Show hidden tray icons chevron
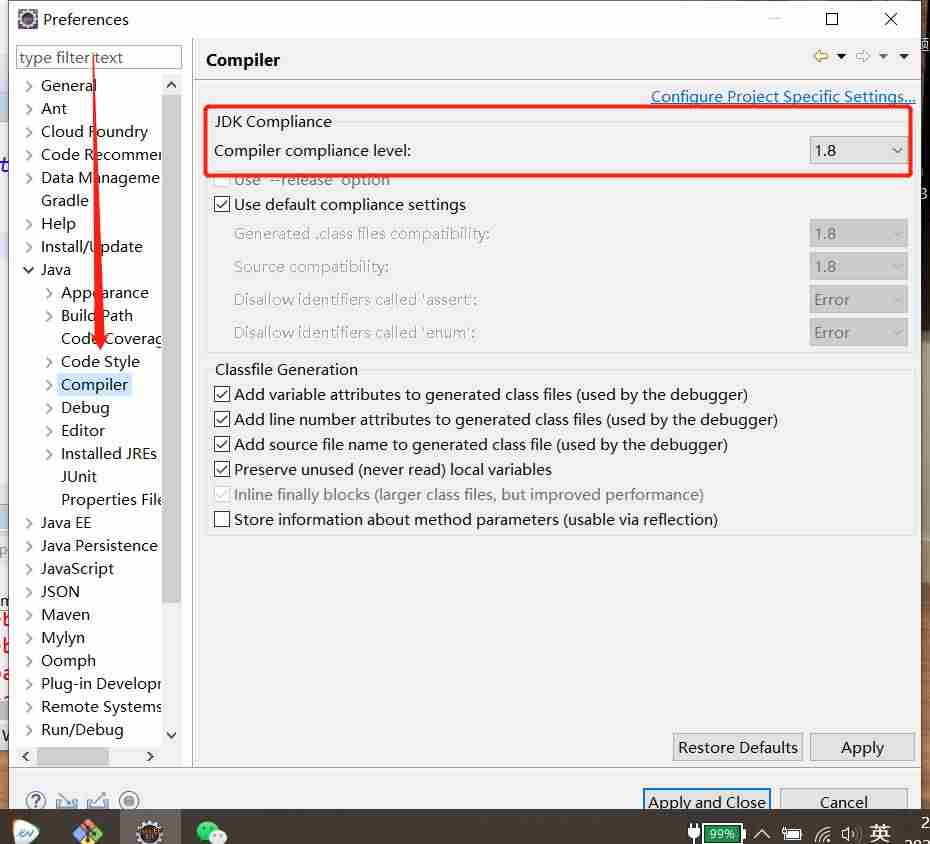Viewport: 930px width, 844px height. coord(762,834)
